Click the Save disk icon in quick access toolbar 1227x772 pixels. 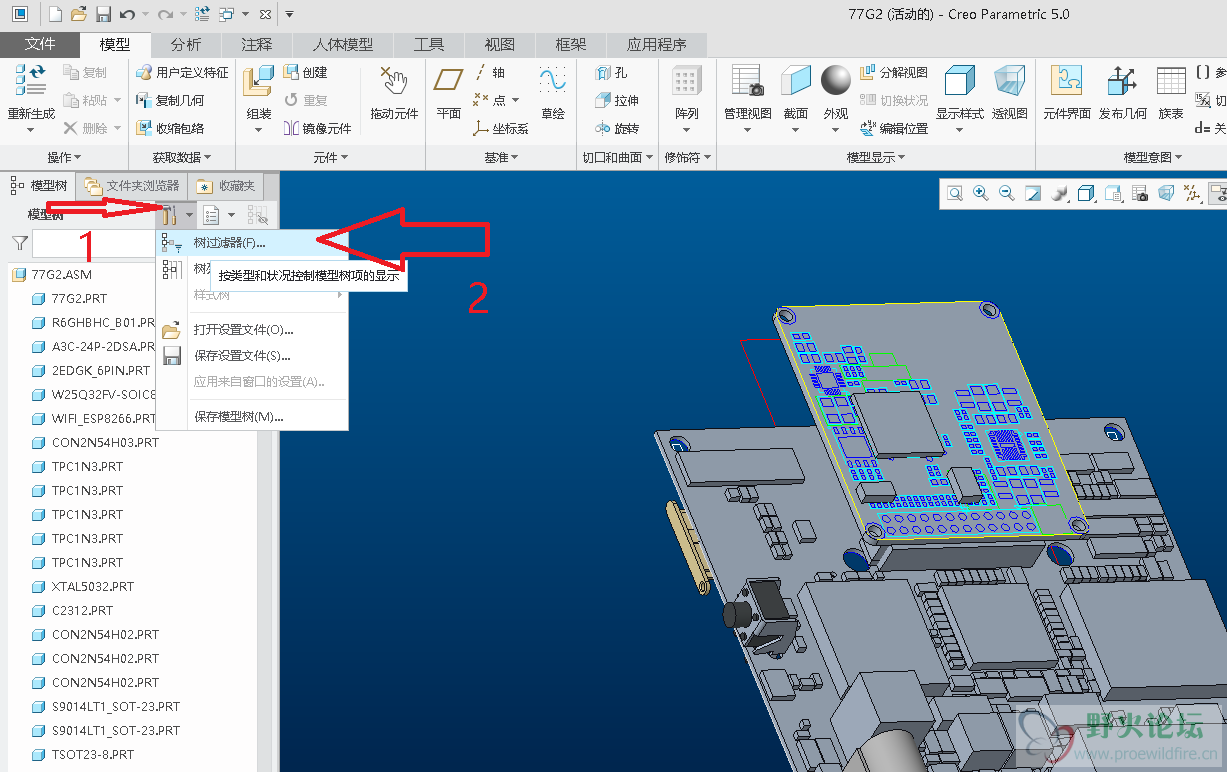coord(103,14)
